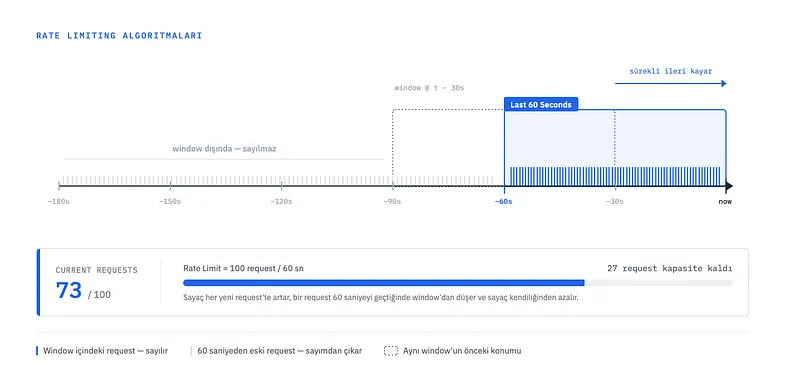
Task: Click the blue legend bar beside 'Window içindeki request'
Action: coord(37,351)
